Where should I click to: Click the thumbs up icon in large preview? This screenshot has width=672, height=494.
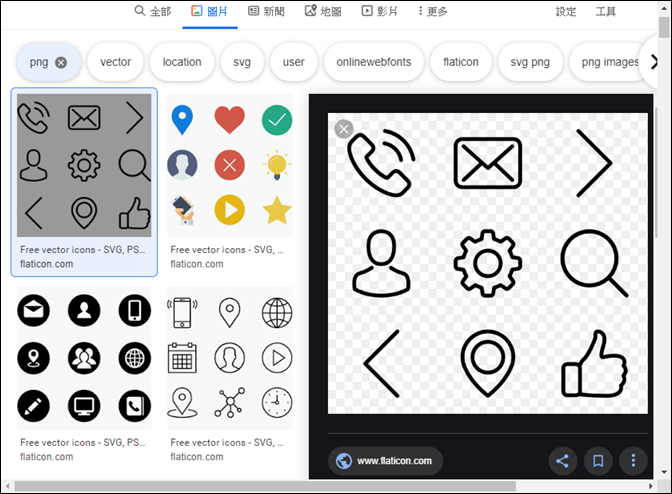(x=594, y=363)
